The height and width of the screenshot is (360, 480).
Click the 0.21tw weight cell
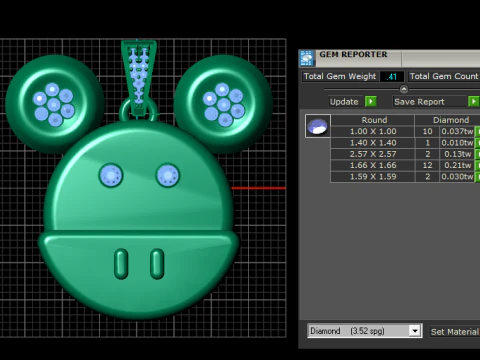tap(457, 165)
